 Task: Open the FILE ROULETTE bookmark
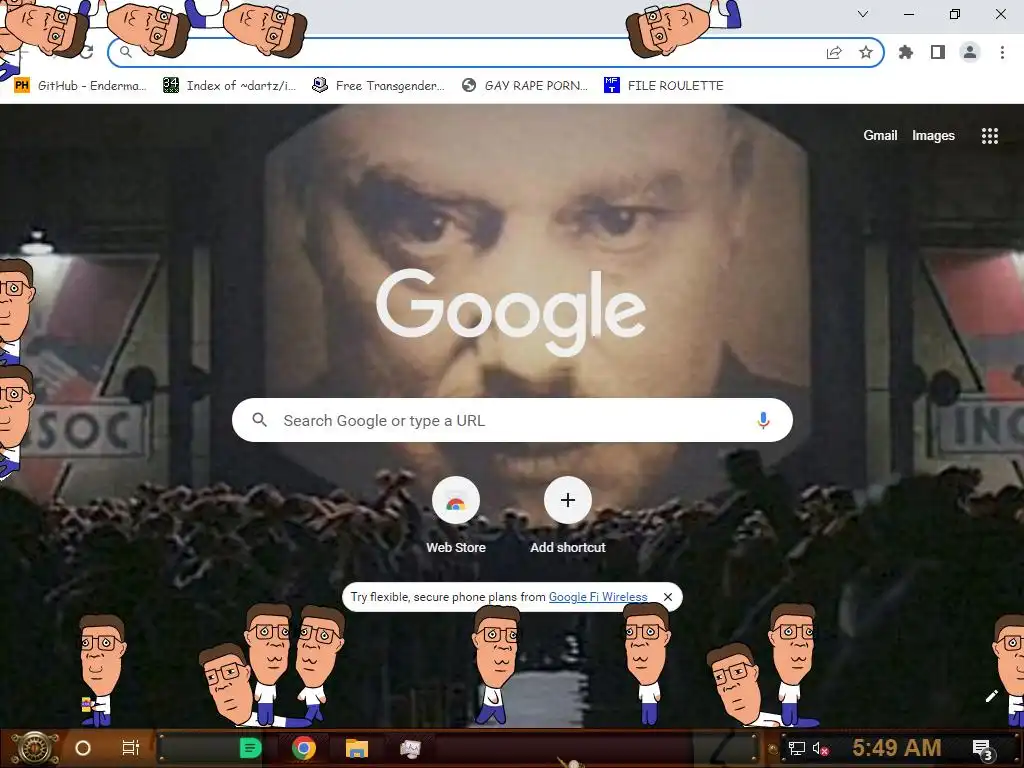click(664, 86)
